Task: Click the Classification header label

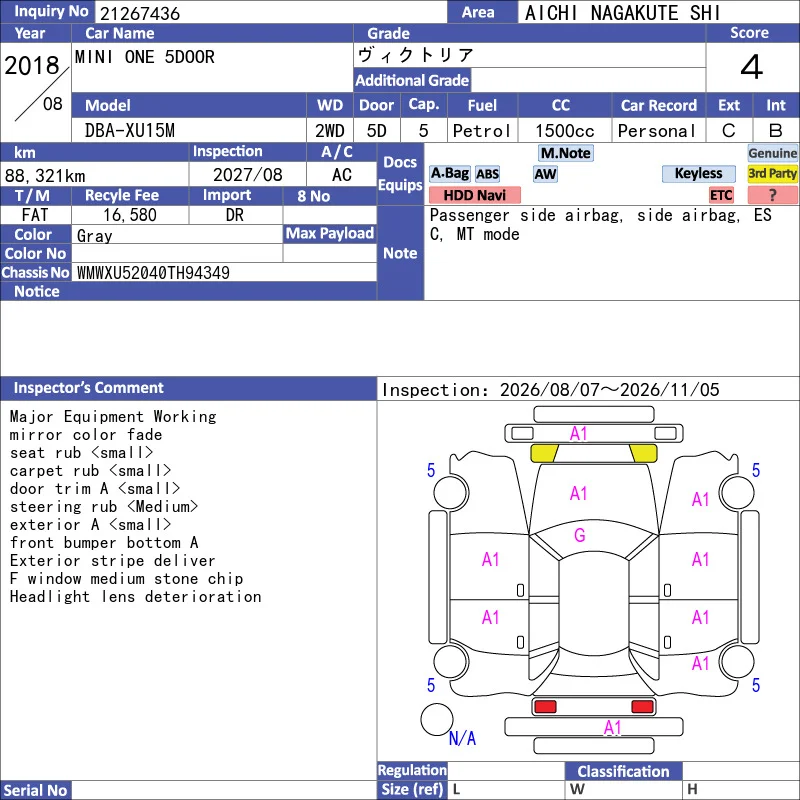Action: point(623,771)
